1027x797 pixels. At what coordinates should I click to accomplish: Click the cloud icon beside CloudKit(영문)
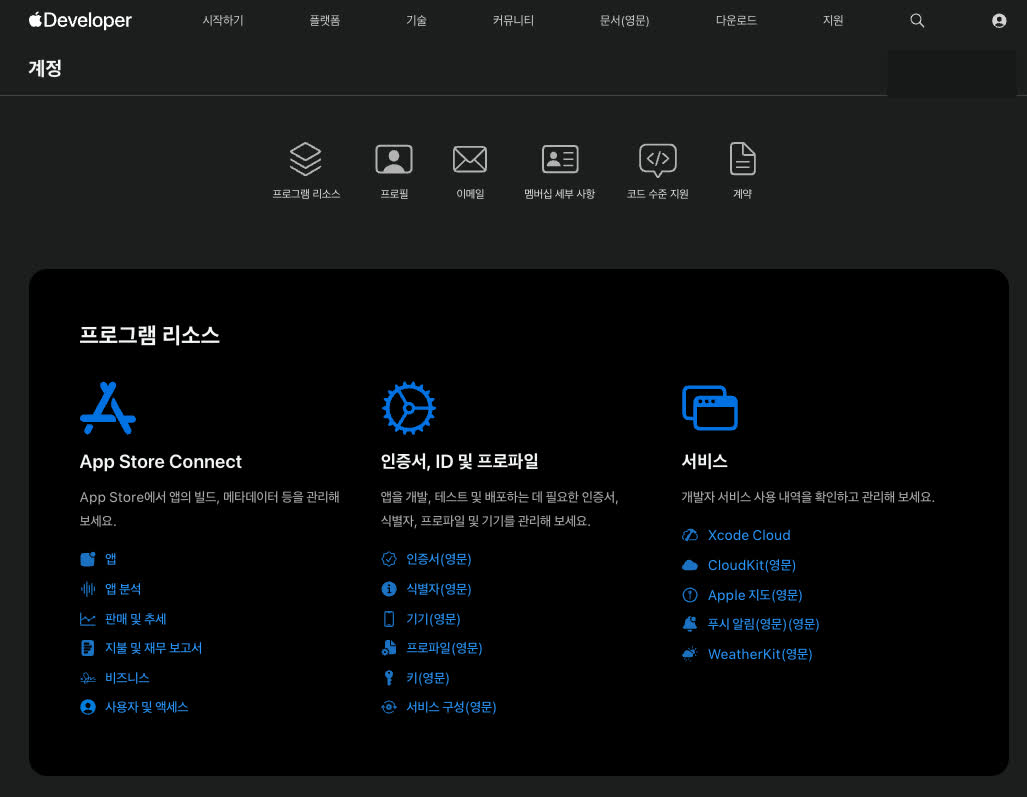[690, 565]
